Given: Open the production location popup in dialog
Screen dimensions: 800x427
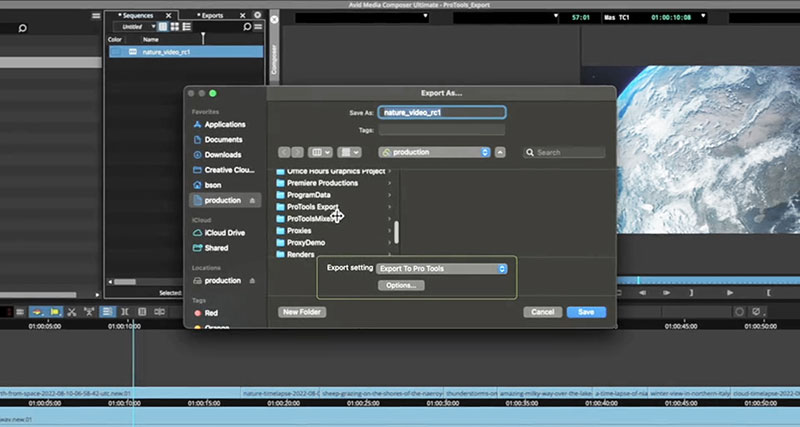Looking at the screenshot, I should [434, 153].
